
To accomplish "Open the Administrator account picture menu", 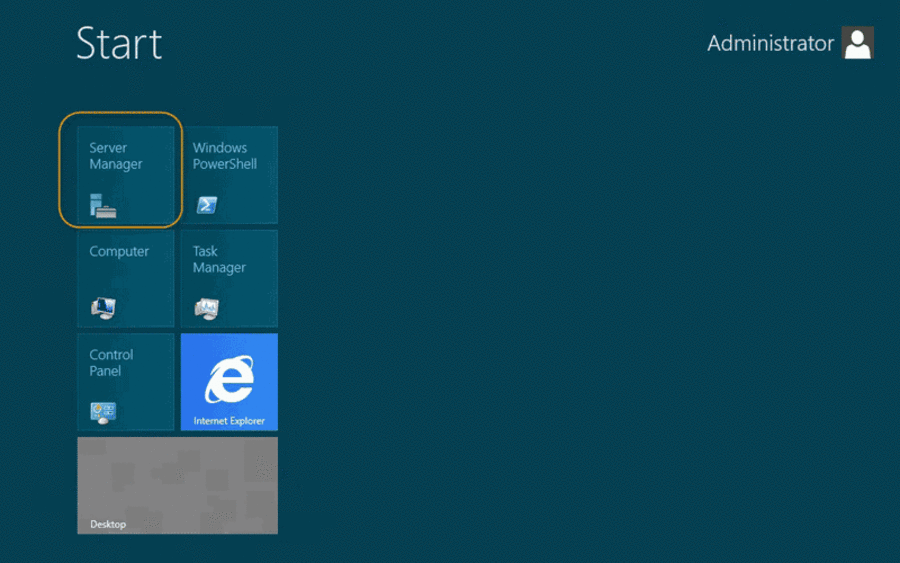I will click(858, 42).
